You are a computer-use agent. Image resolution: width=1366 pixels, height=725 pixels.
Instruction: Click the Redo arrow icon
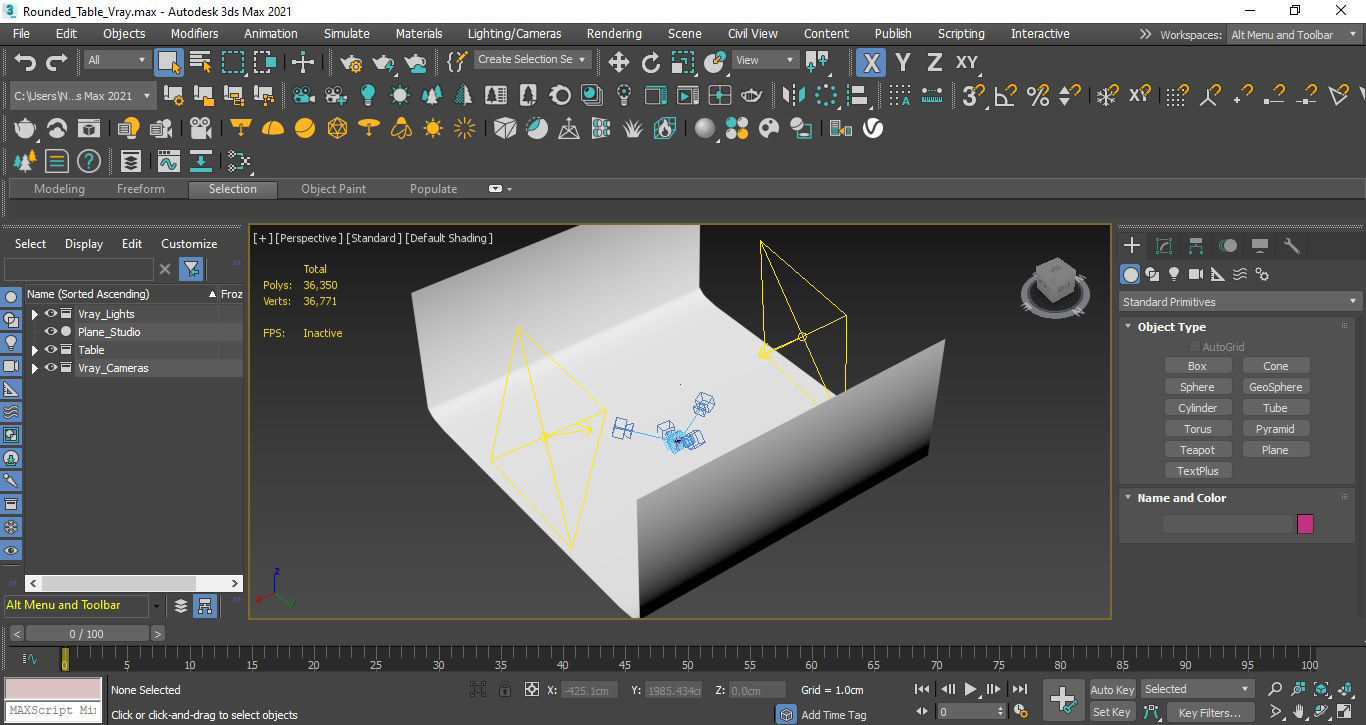tap(57, 62)
